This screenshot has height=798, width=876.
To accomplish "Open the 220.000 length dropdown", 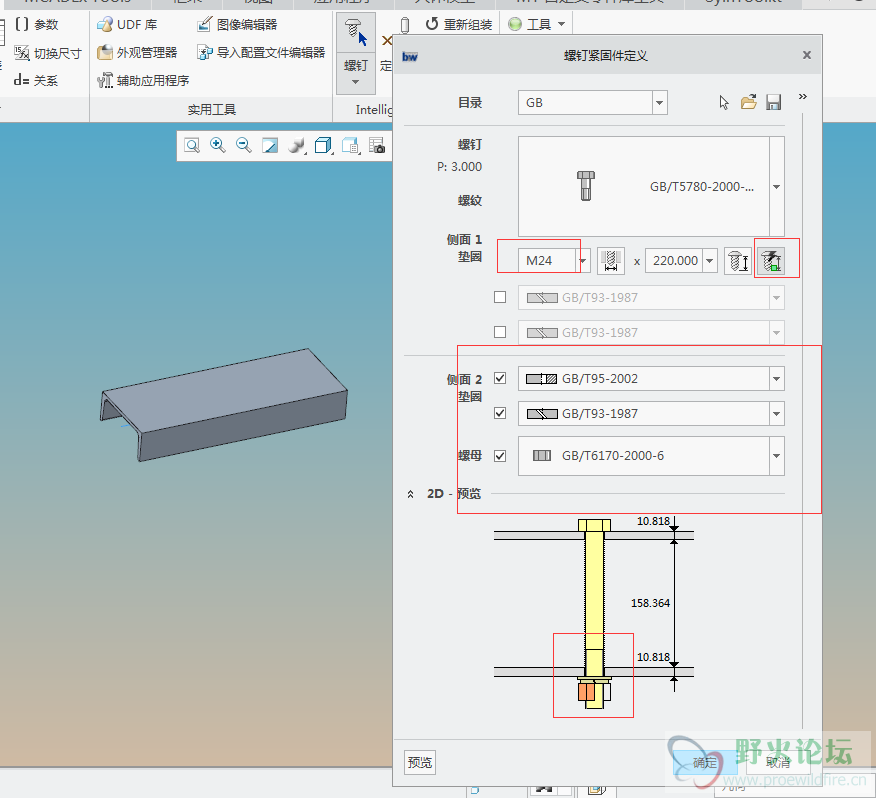I will coord(710,261).
